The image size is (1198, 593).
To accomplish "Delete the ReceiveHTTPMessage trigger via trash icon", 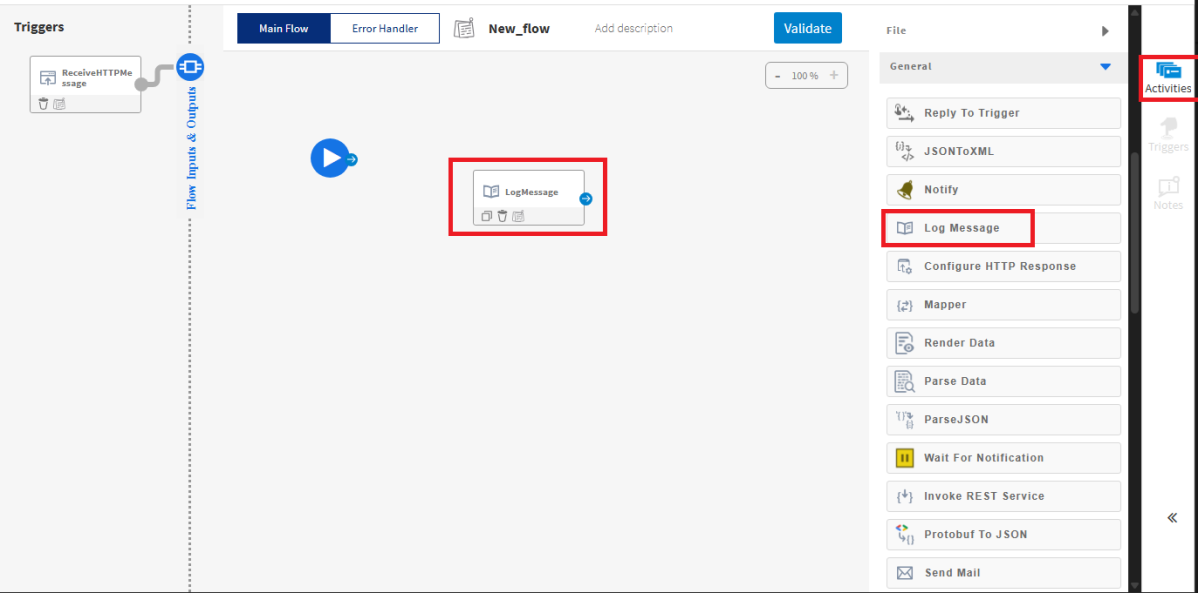I will click(x=44, y=104).
